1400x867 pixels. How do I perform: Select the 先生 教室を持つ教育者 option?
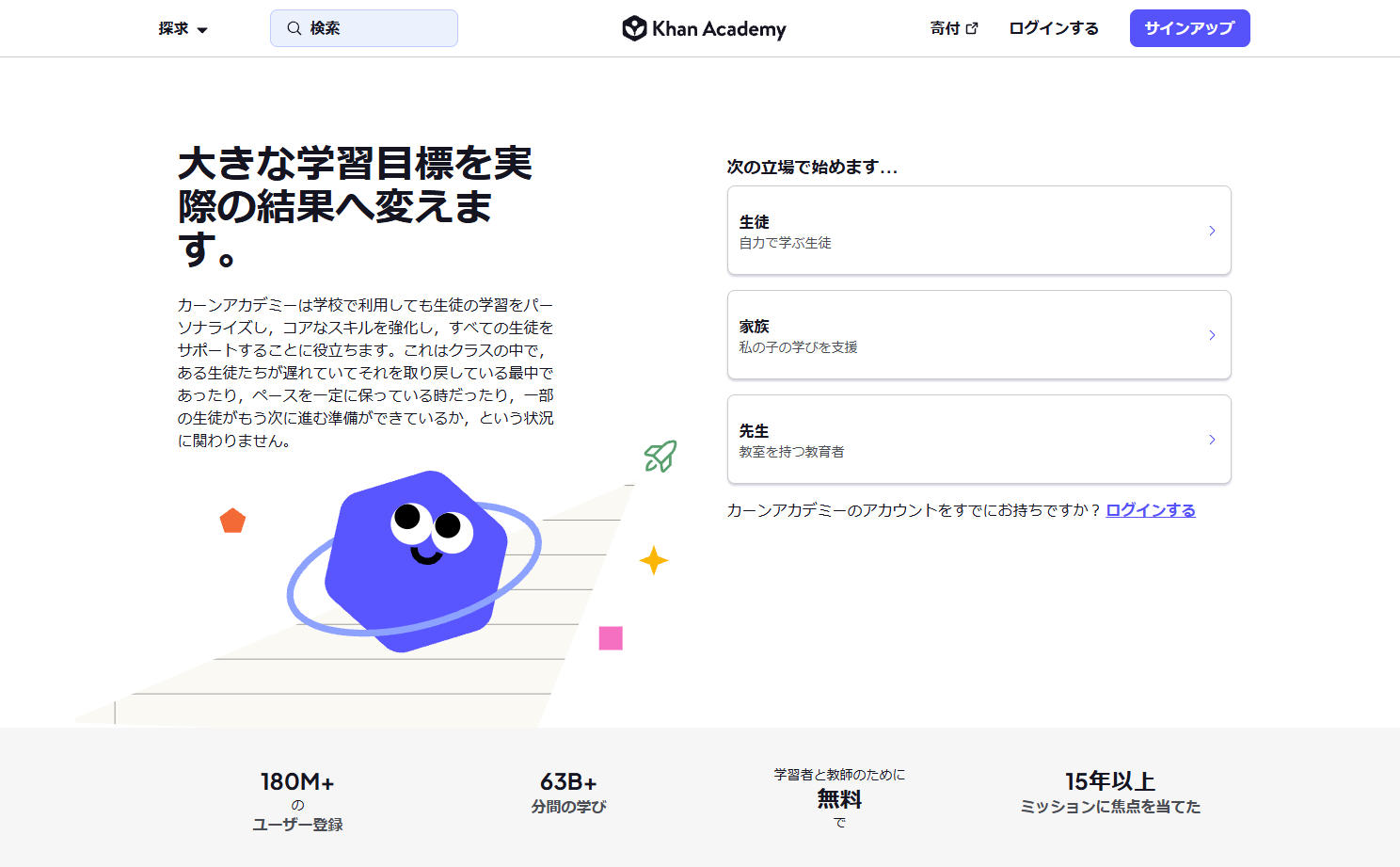click(978, 440)
